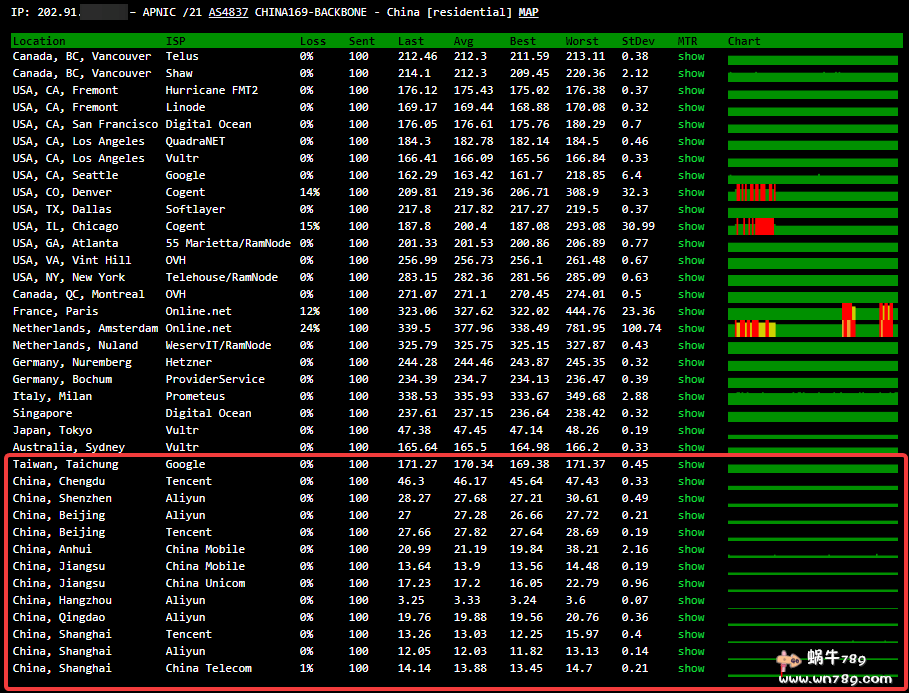909x693 pixels.
Task: Show MTR for Singapore Digital Ocean row
Action: tap(691, 414)
